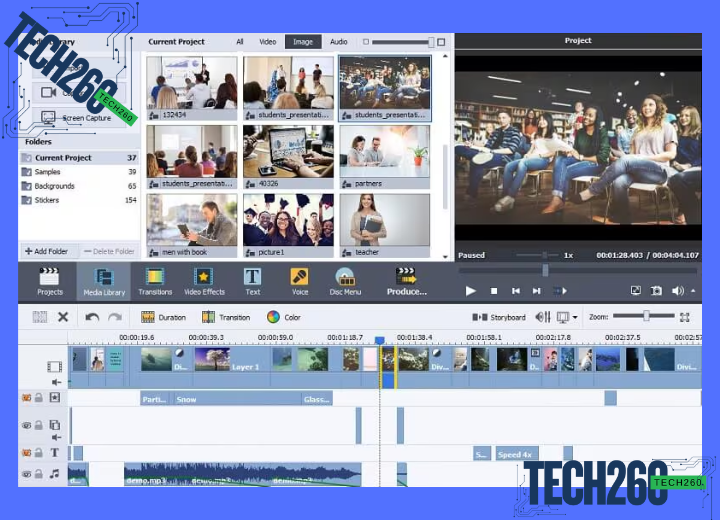Expand the preview volume dropdown arrow
Image resolution: width=720 pixels, height=520 pixels.
693,291
